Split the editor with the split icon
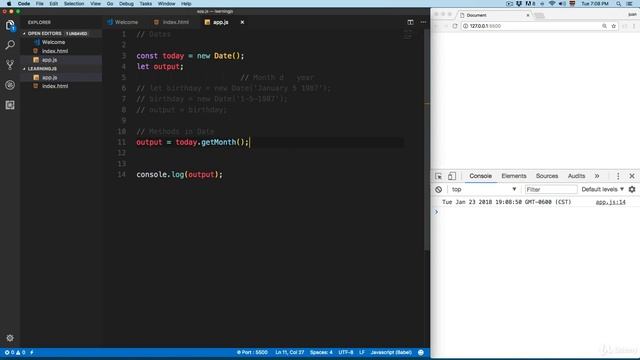 [410, 22]
